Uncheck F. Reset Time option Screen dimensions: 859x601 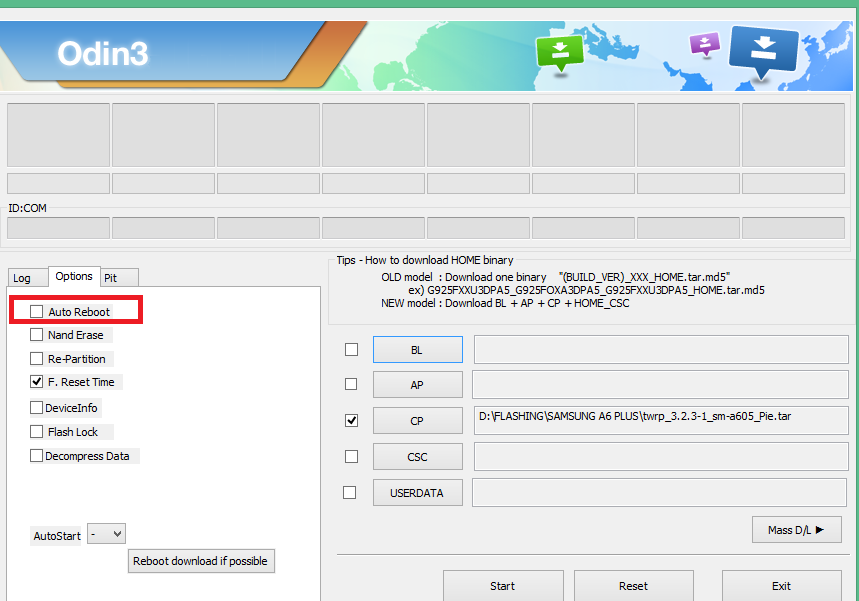(x=37, y=382)
